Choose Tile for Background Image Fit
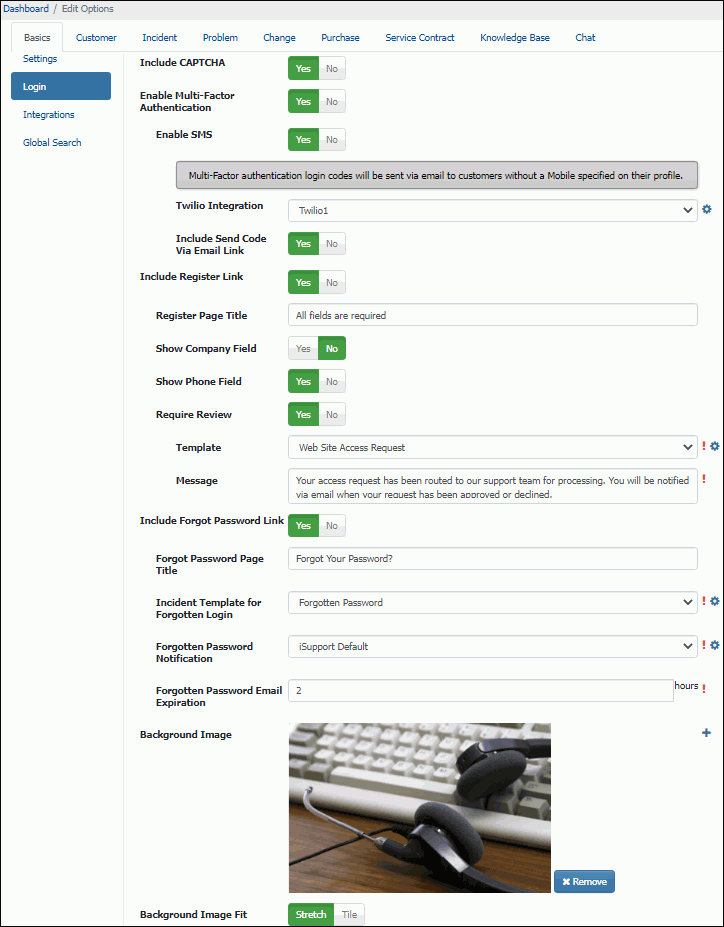 (349, 915)
